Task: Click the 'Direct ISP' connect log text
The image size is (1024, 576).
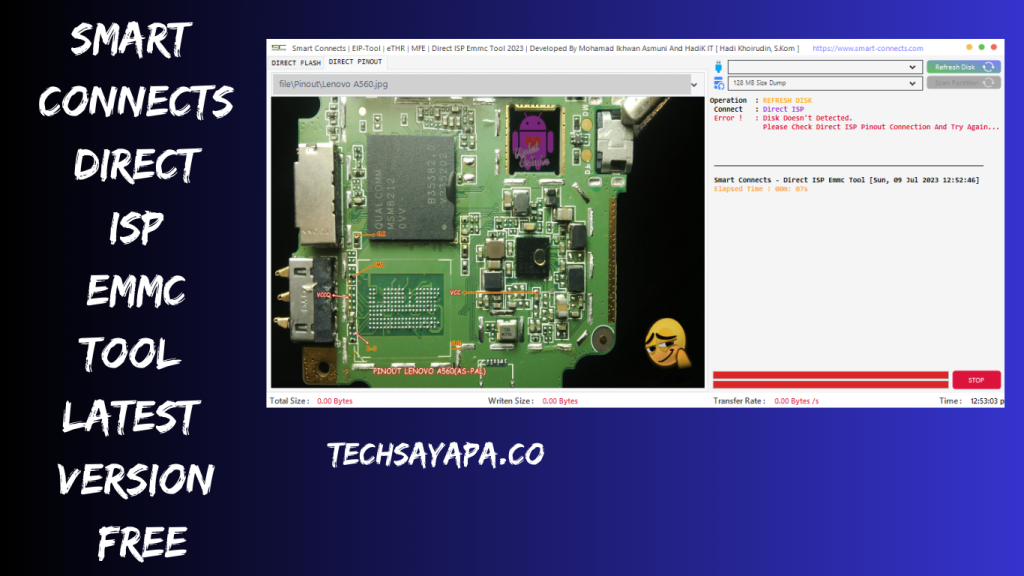Action: (x=783, y=110)
